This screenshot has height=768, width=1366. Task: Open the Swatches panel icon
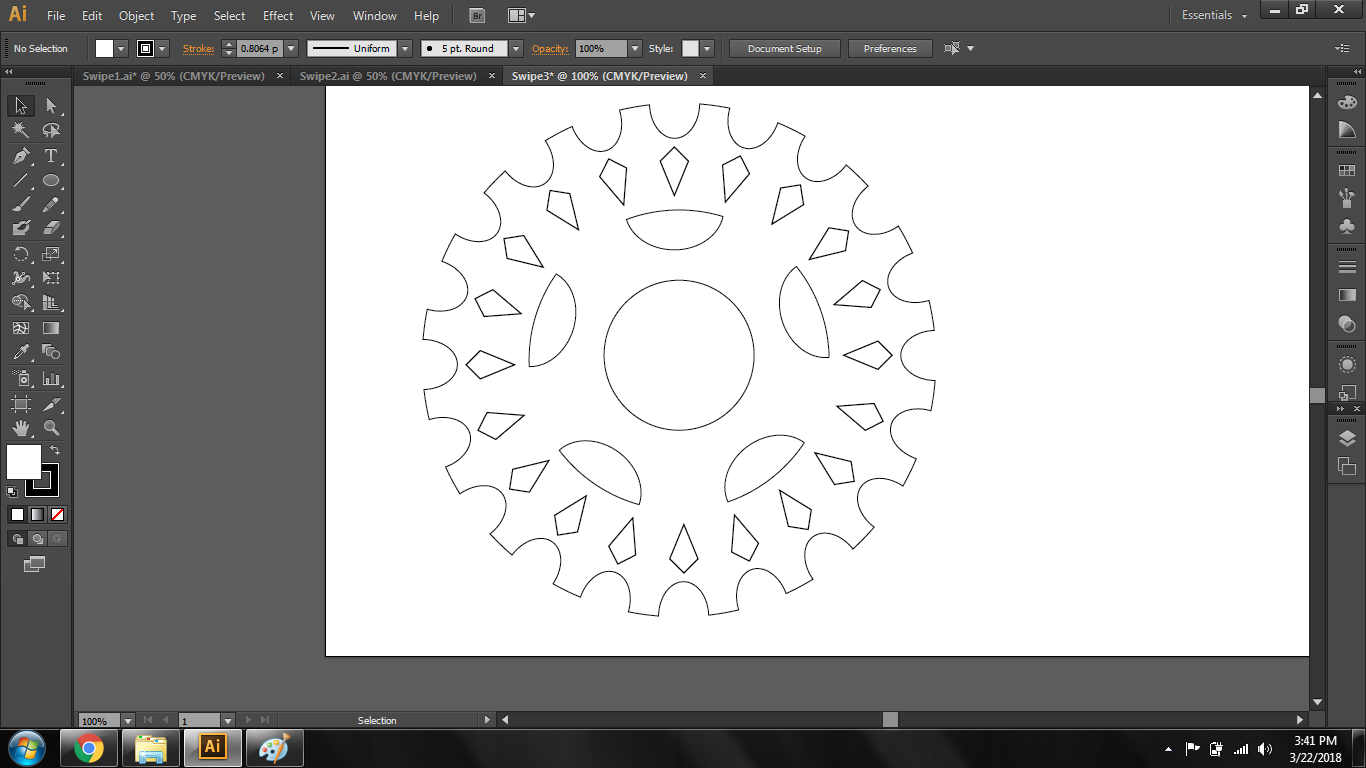(x=1347, y=171)
